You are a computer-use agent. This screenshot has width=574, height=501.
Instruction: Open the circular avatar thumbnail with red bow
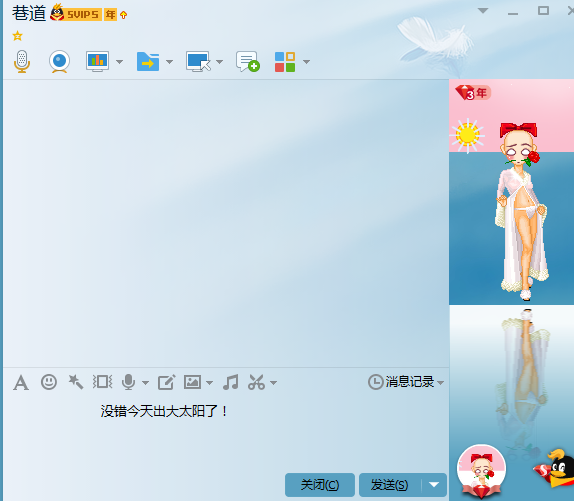coord(481,470)
